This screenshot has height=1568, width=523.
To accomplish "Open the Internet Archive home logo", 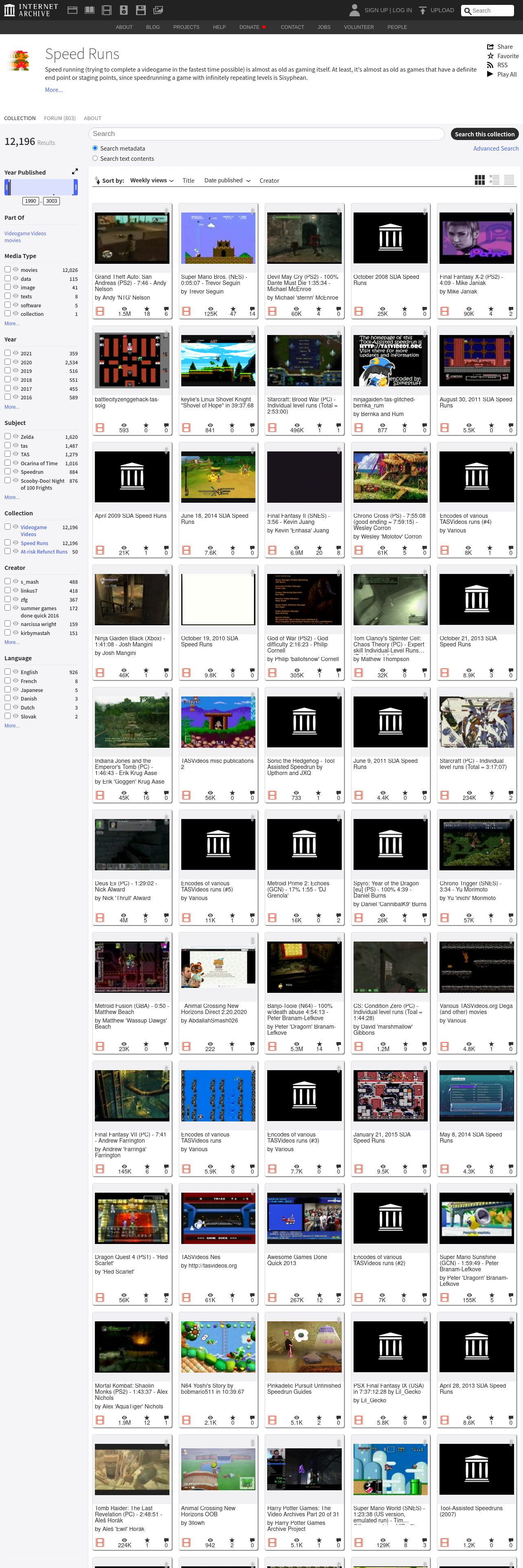I will coord(31,10).
